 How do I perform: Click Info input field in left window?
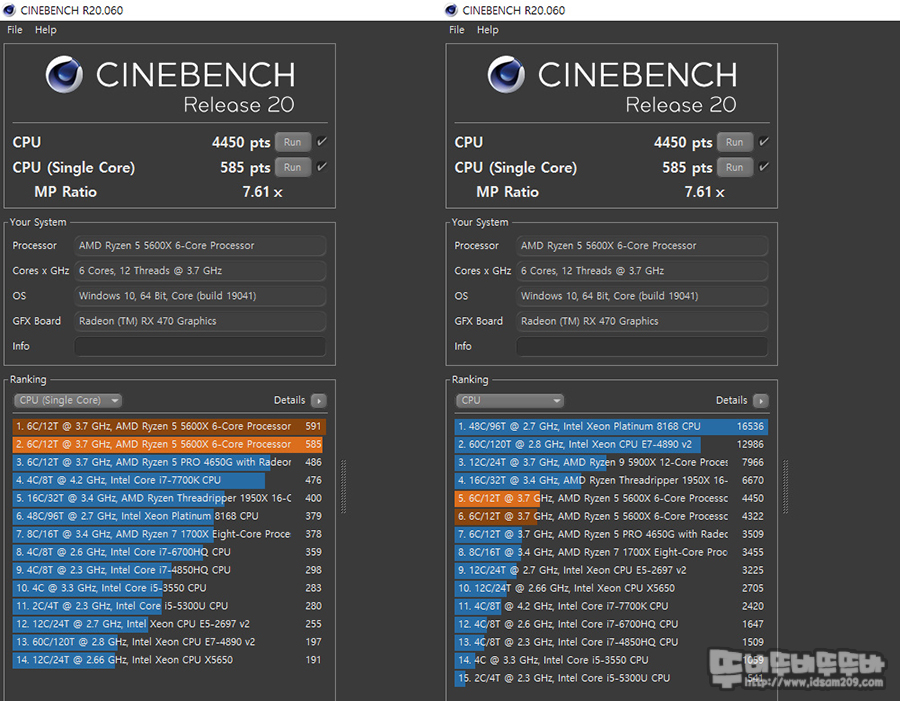coord(200,346)
